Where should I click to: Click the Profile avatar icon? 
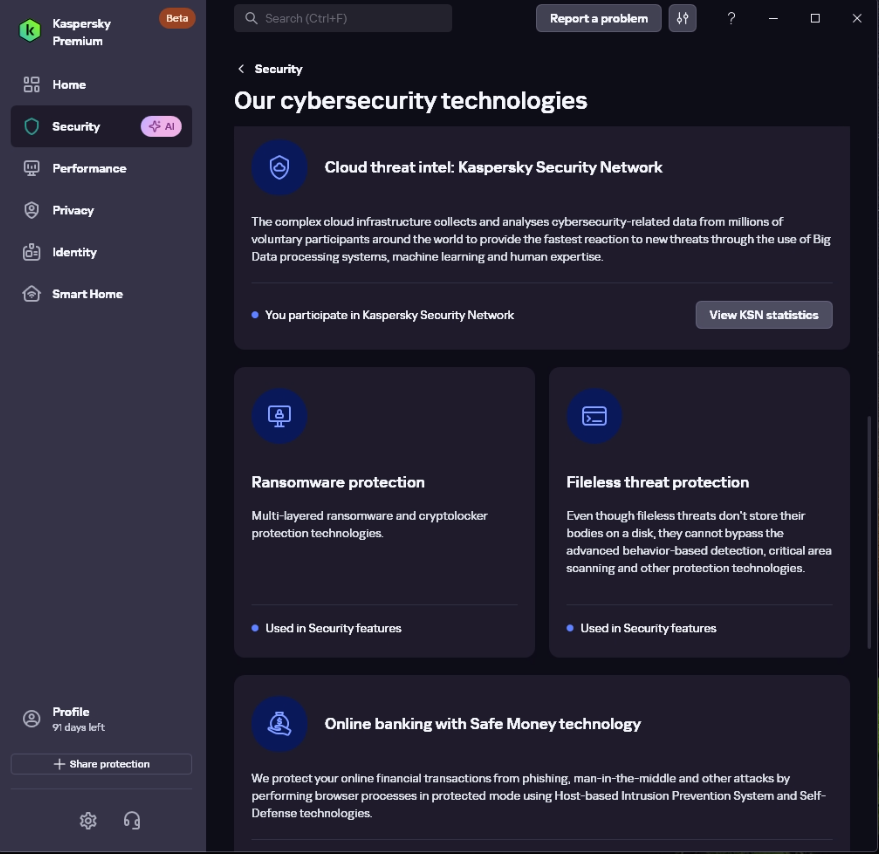31,719
